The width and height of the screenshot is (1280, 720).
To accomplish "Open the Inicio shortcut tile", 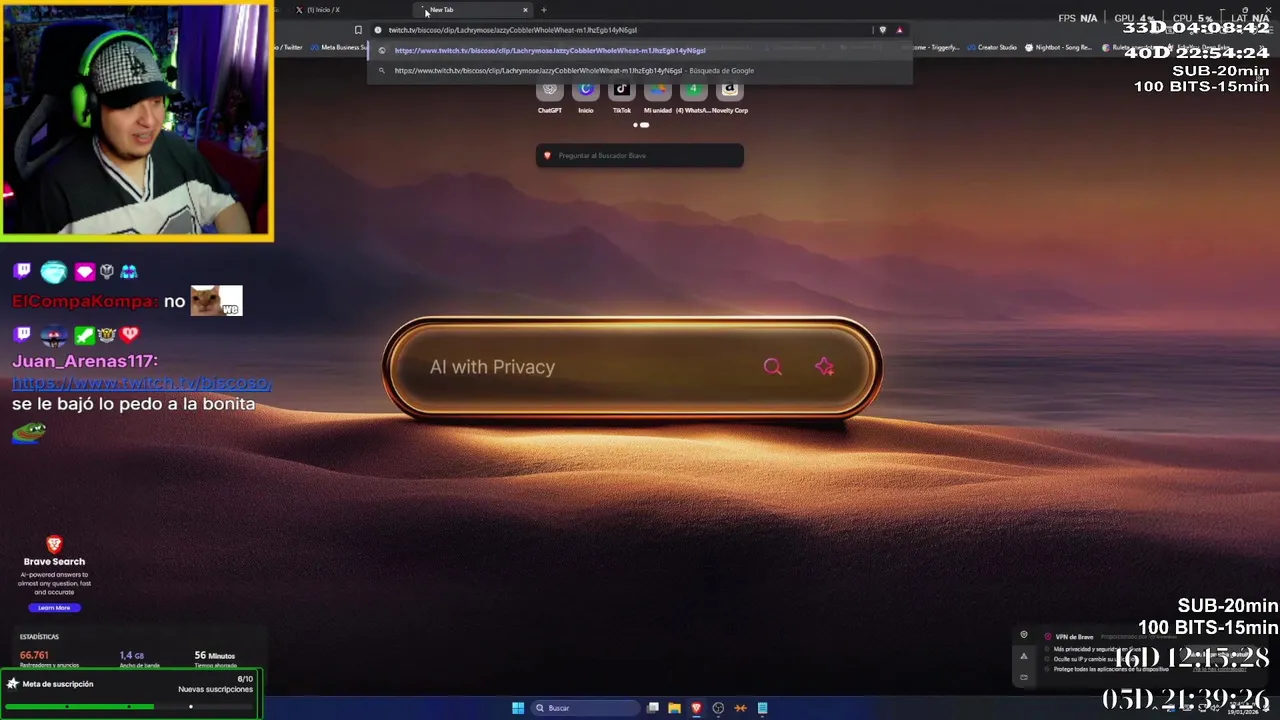I will point(586,97).
